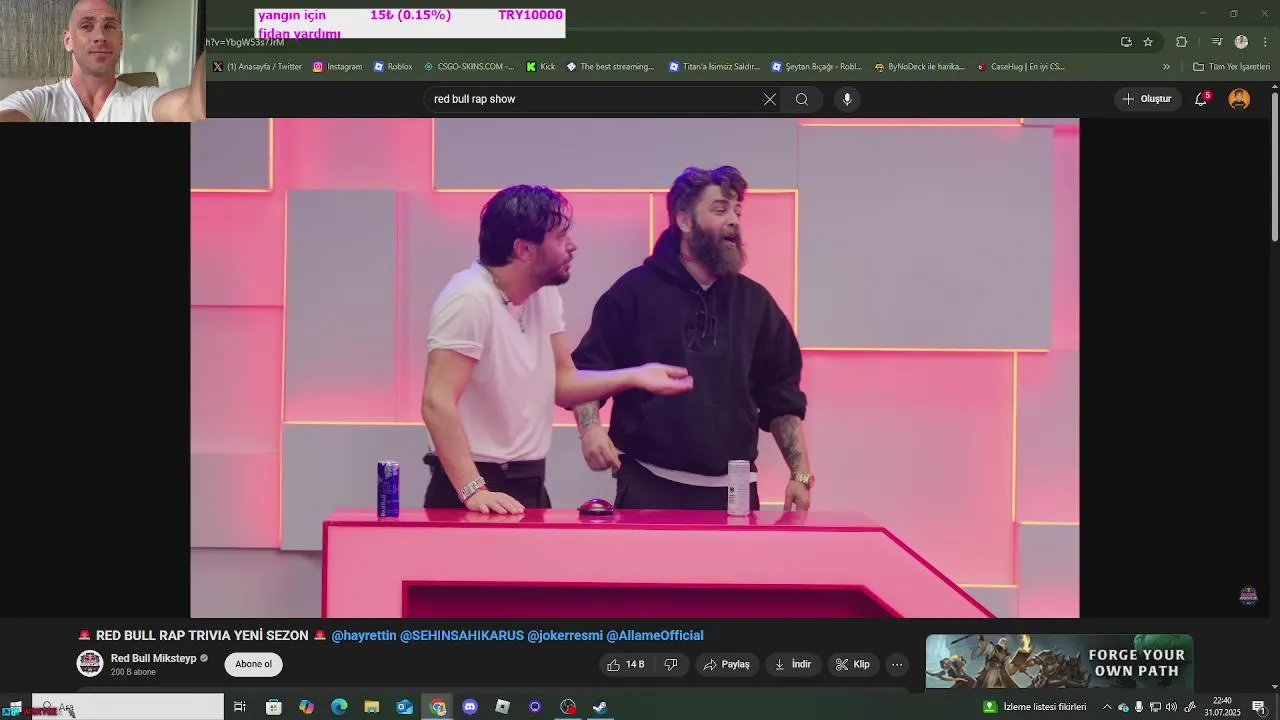The width and height of the screenshot is (1280, 720).
Task: Open the Şeytan Bıçağı Roblox bookmark
Action: pos(816,67)
